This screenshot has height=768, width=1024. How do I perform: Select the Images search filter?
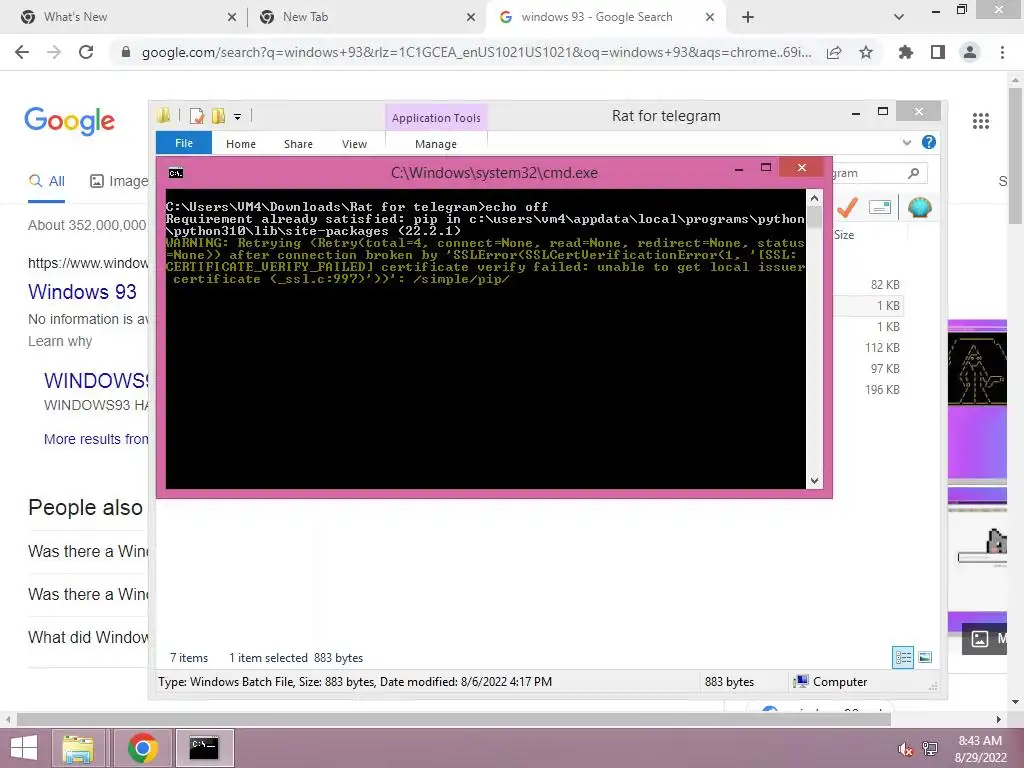pos(119,181)
